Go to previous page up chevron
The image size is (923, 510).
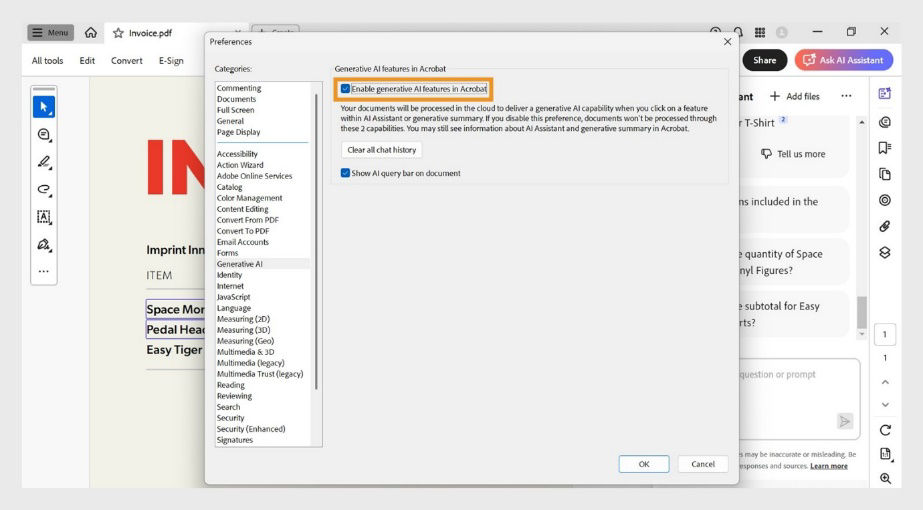(x=885, y=382)
